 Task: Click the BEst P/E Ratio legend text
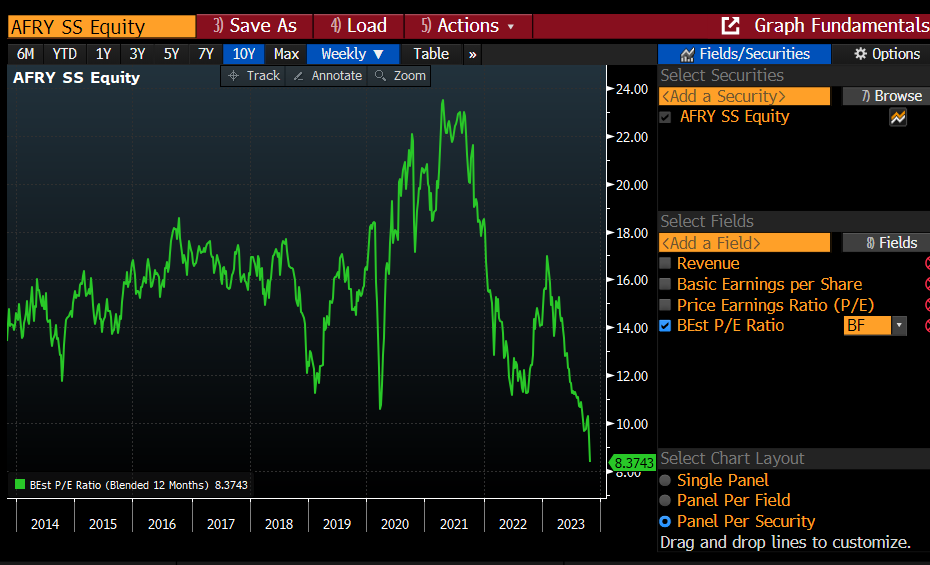(139, 485)
